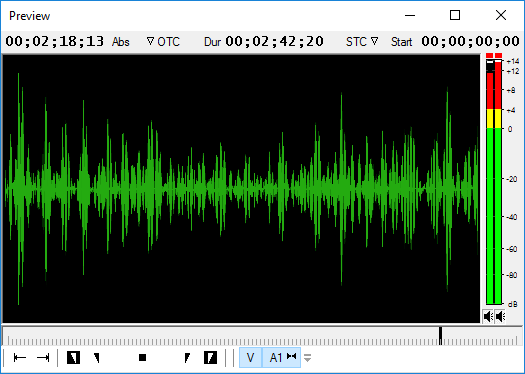Click the duration value 00;02;42;20
525x374 pixels.
(275, 42)
